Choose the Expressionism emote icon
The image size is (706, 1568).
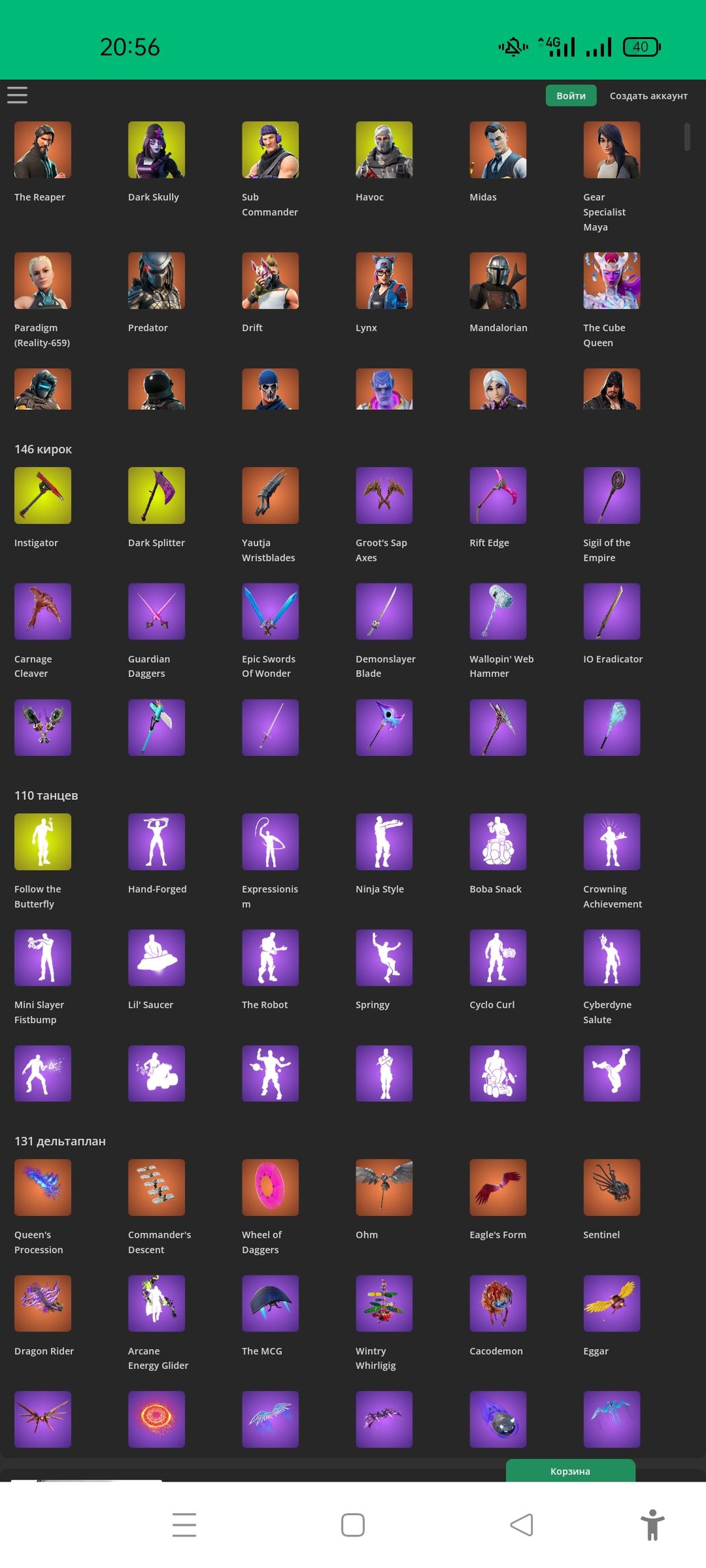point(270,842)
